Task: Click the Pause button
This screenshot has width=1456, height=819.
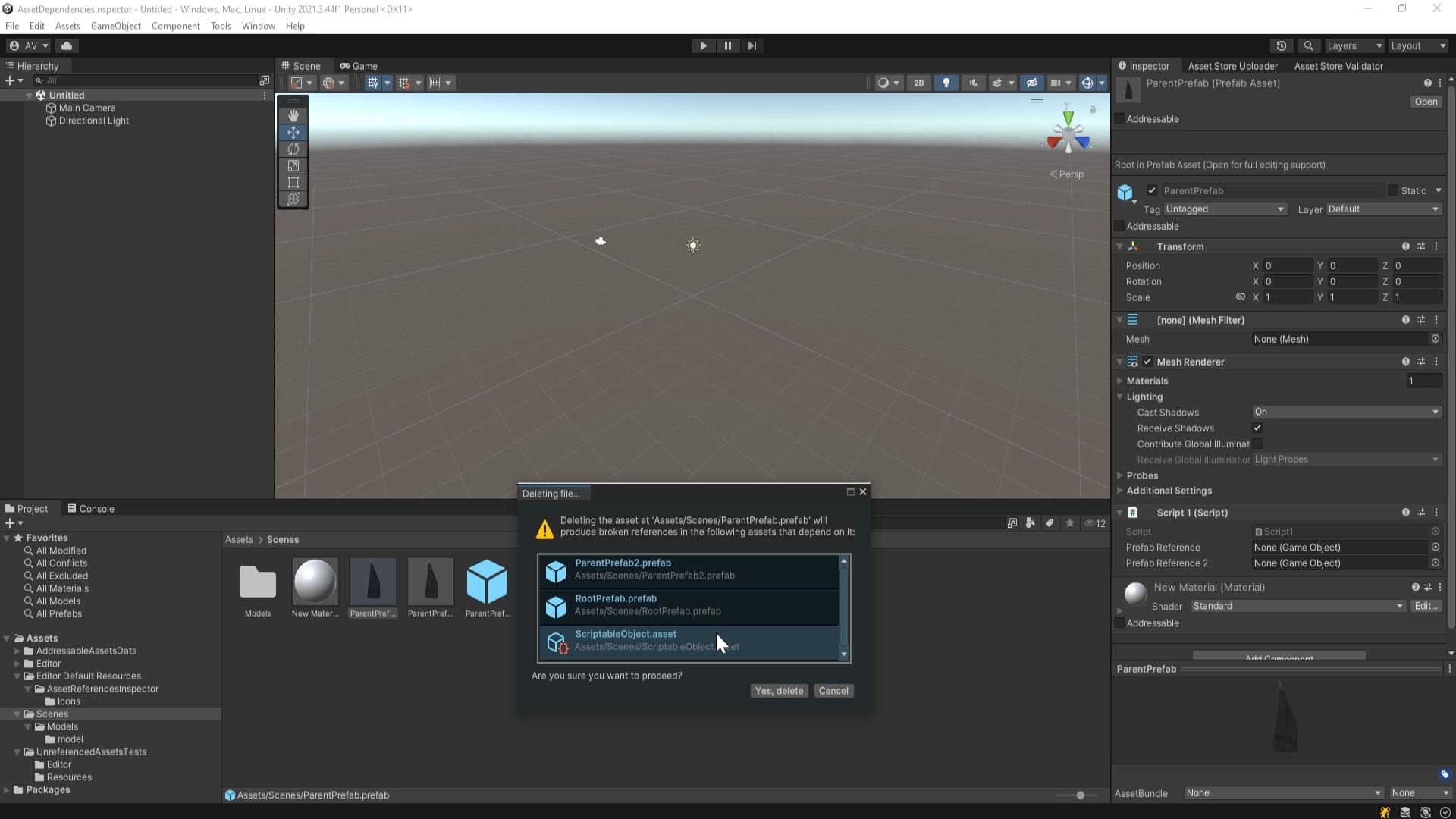Action: point(728,45)
